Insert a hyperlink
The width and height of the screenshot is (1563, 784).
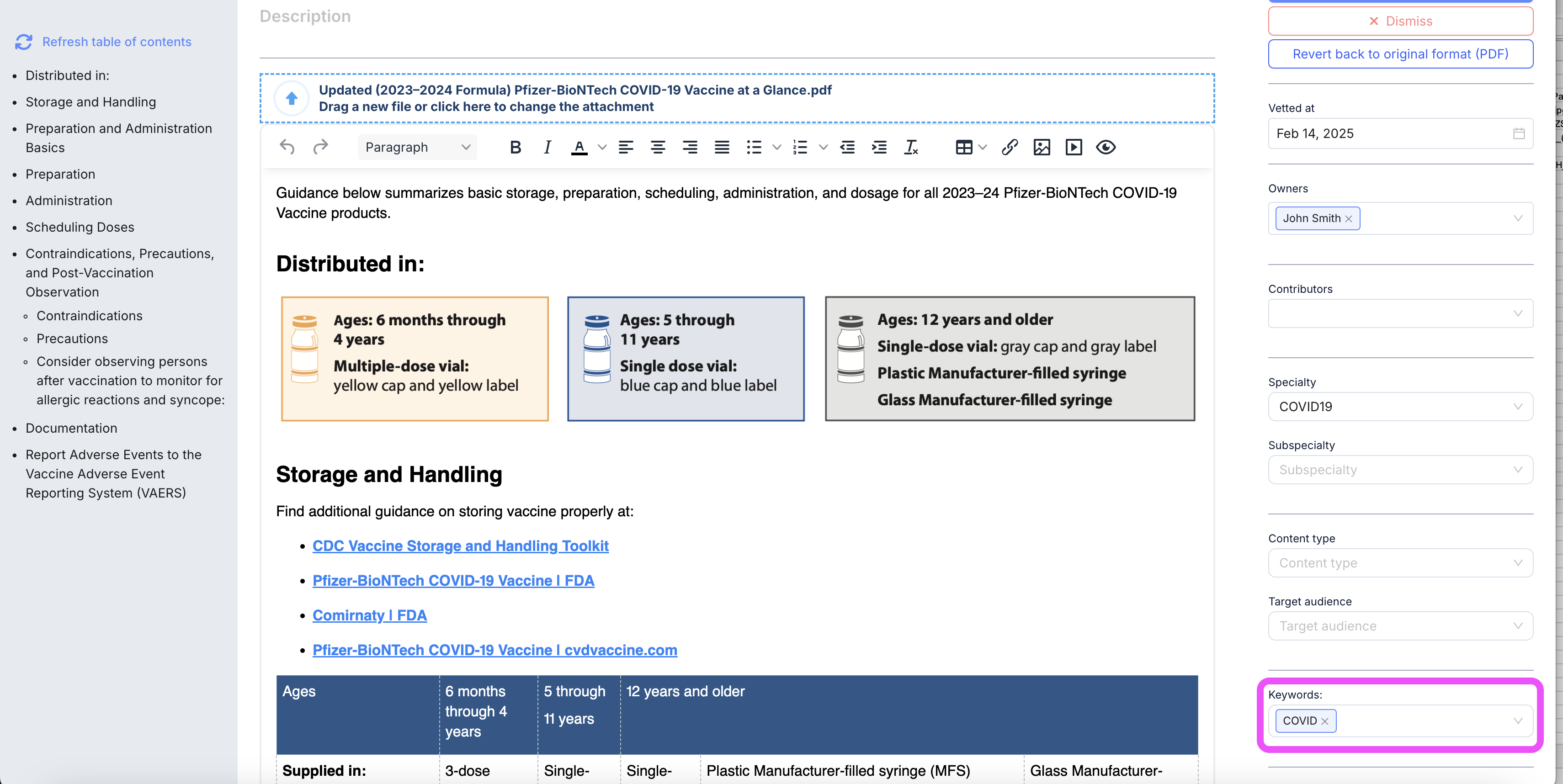(1010, 147)
